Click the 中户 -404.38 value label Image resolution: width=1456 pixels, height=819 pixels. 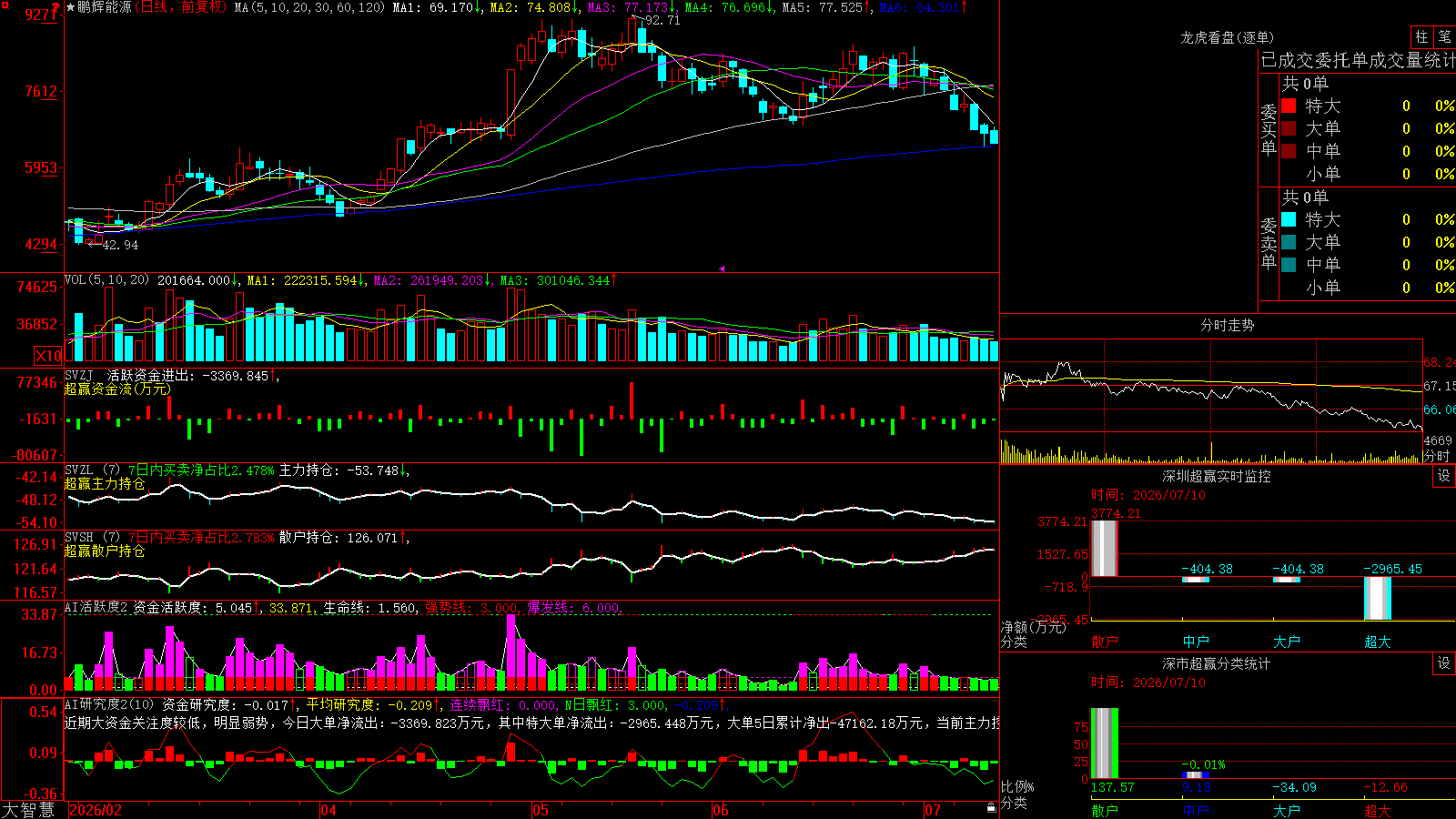point(1207,569)
